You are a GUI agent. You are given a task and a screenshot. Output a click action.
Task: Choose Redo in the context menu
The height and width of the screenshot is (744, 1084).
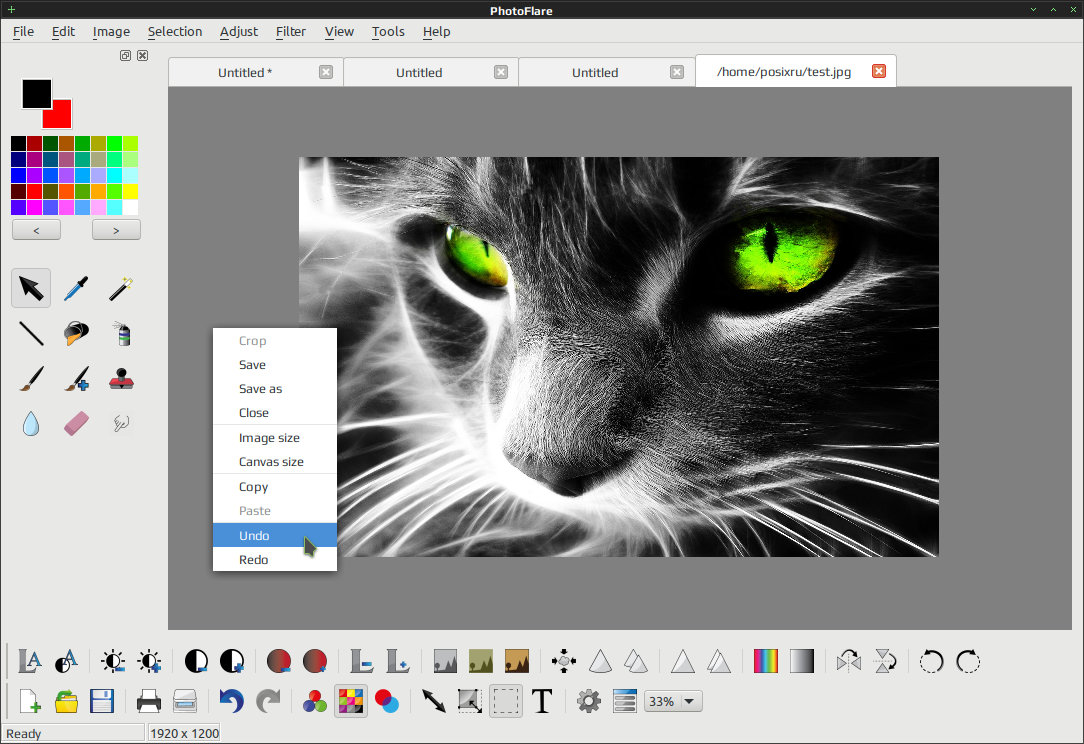274,559
